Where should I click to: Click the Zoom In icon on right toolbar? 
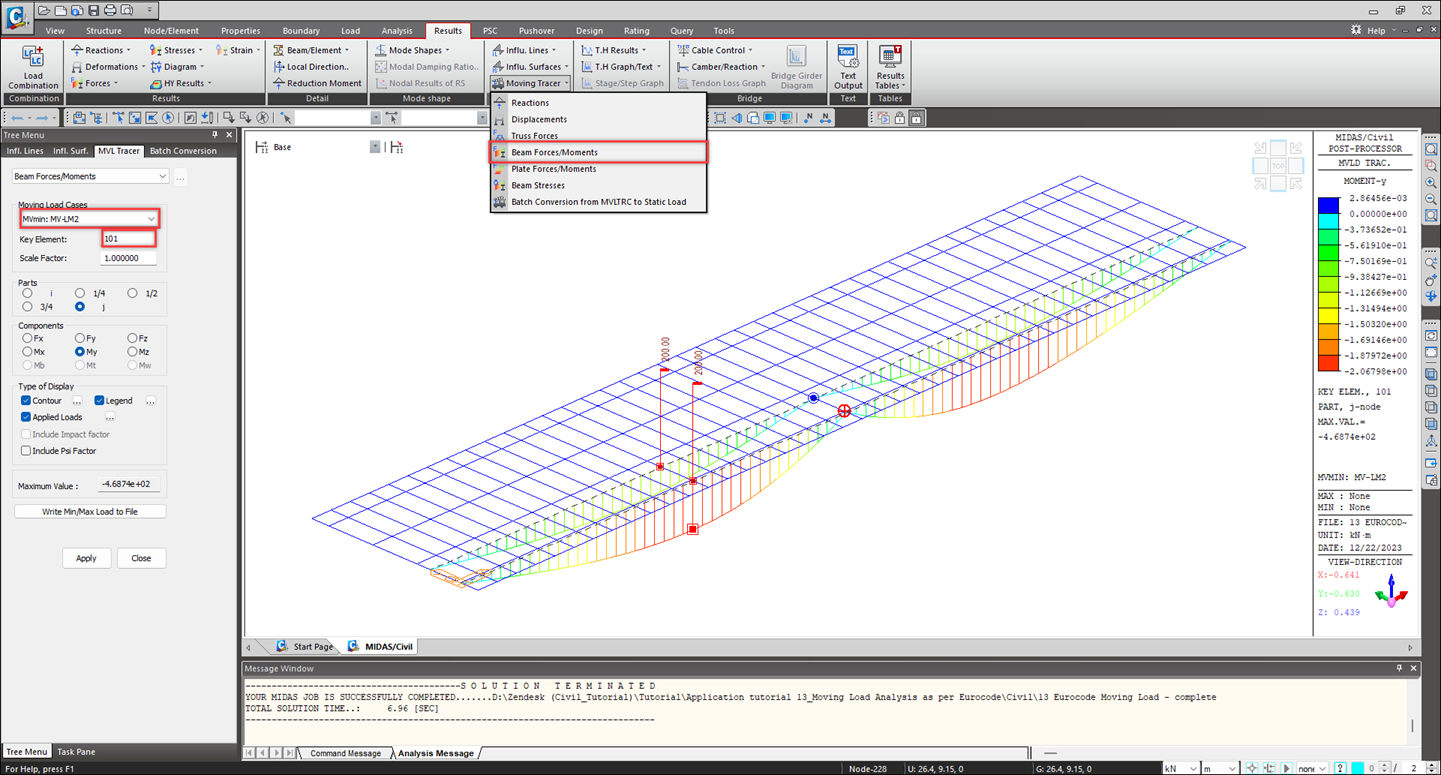(1431, 182)
